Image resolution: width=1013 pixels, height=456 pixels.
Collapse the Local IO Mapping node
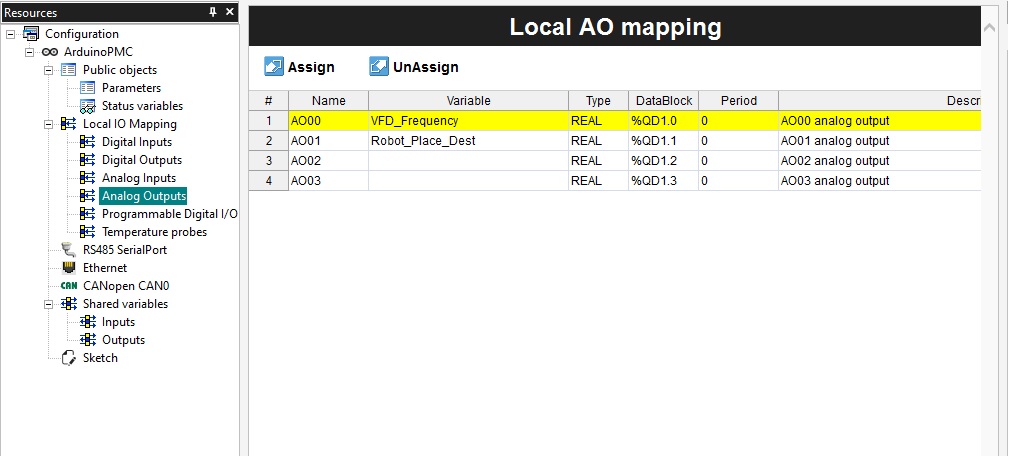click(x=48, y=124)
